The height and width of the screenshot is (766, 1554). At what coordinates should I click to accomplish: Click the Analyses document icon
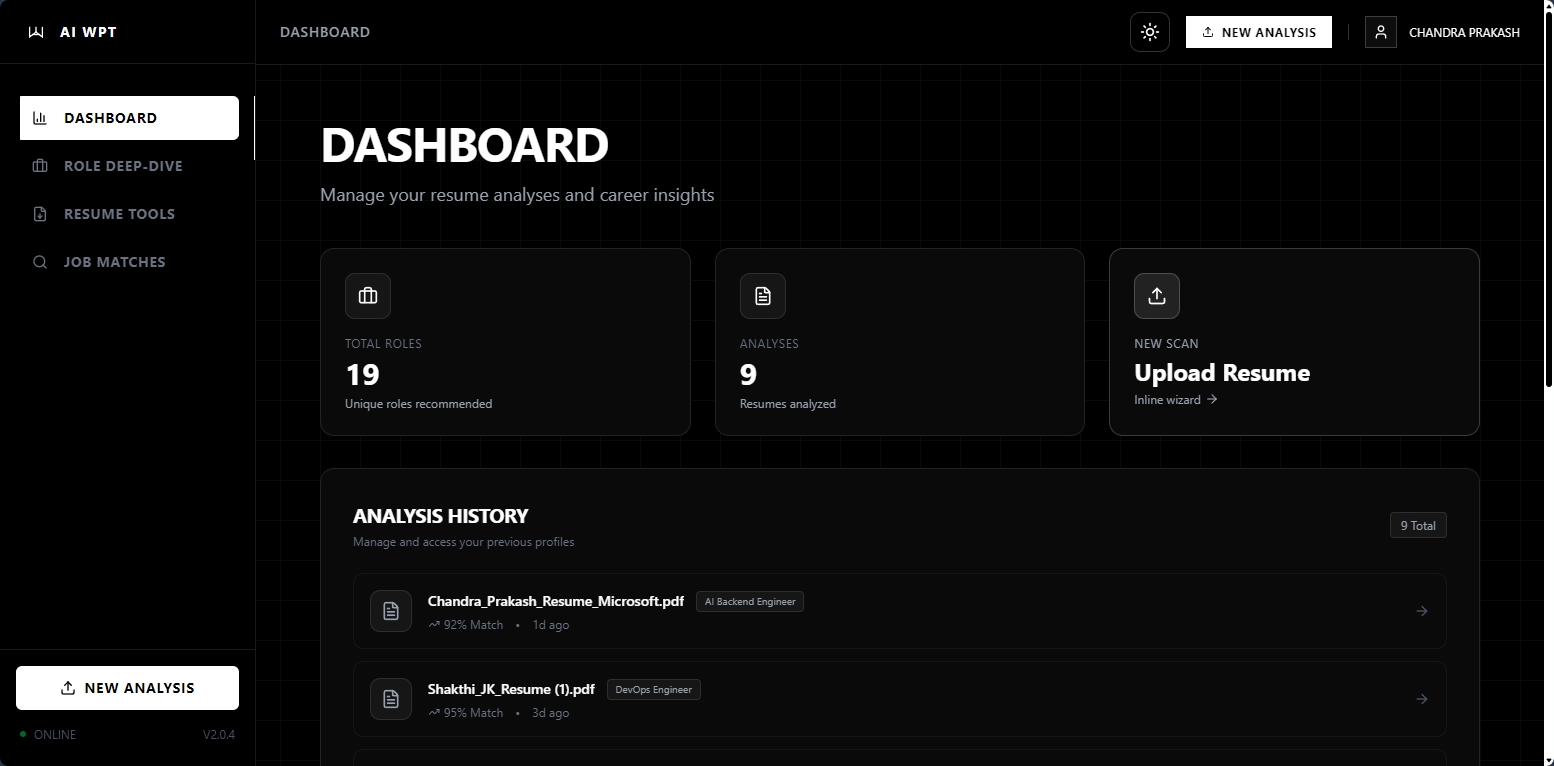point(763,296)
